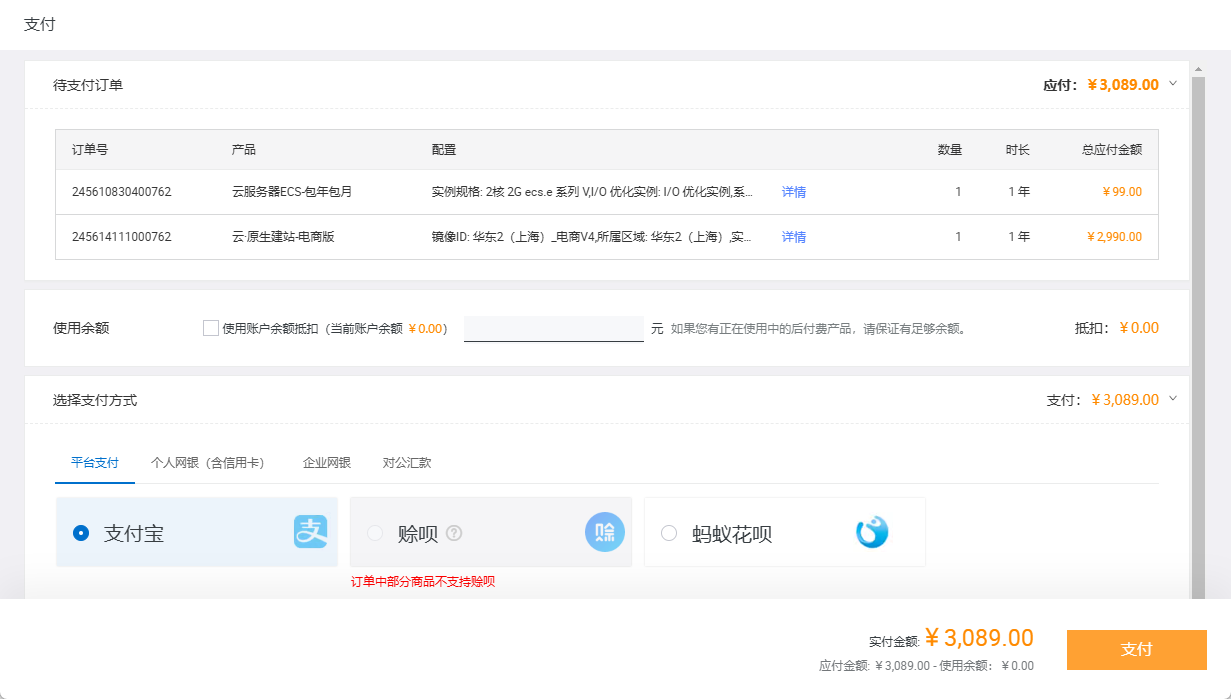Click the balance amount input field

[x=554, y=329]
